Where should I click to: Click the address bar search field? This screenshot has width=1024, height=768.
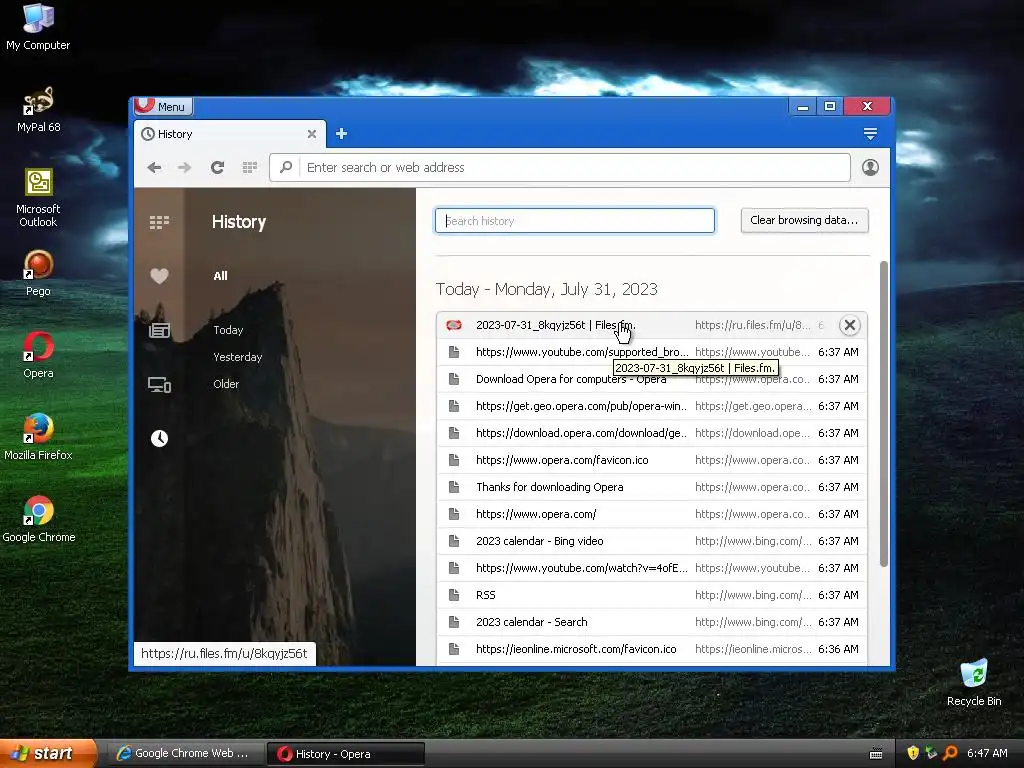560,168
